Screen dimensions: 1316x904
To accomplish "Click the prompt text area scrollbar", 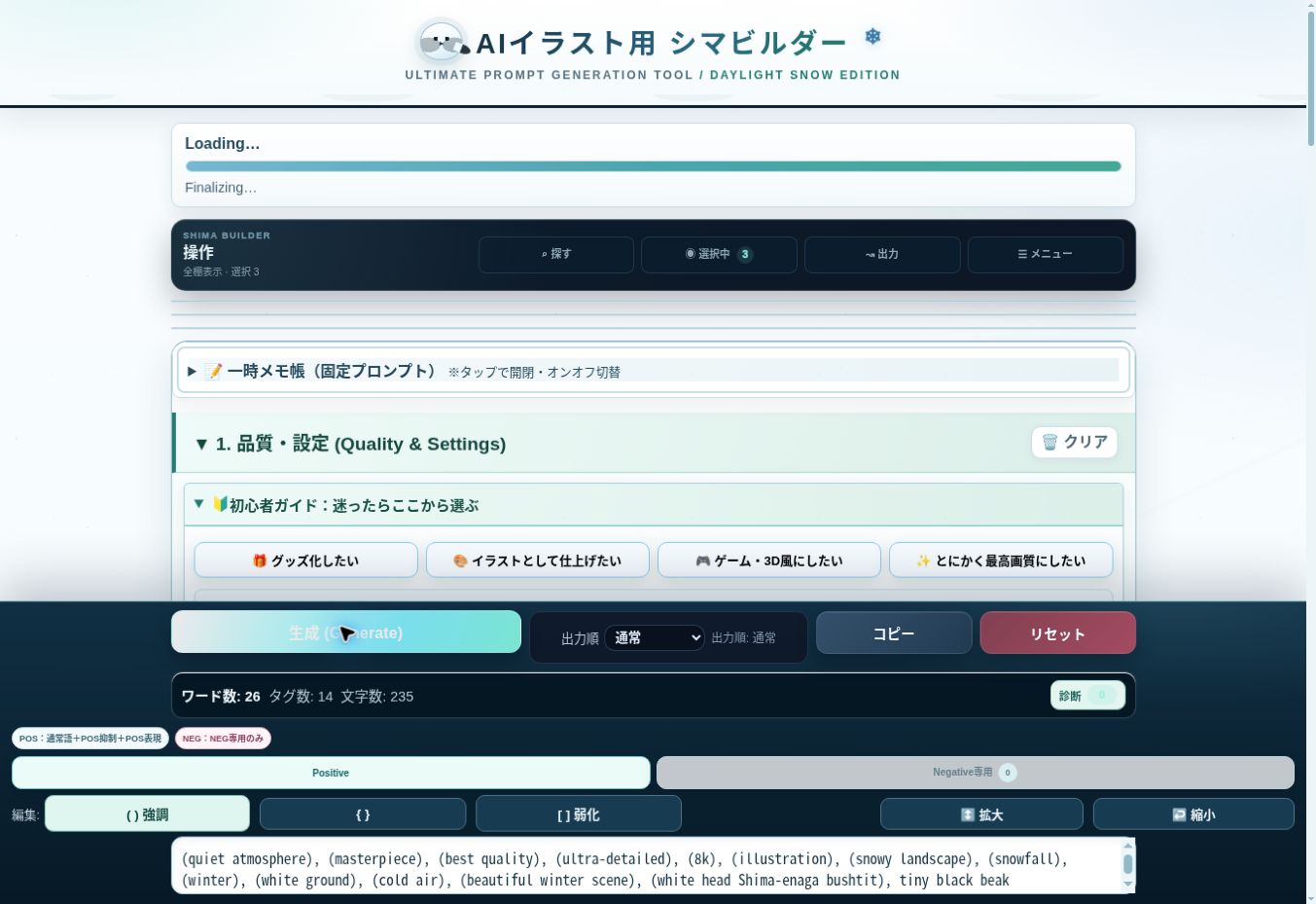I will [x=1128, y=865].
